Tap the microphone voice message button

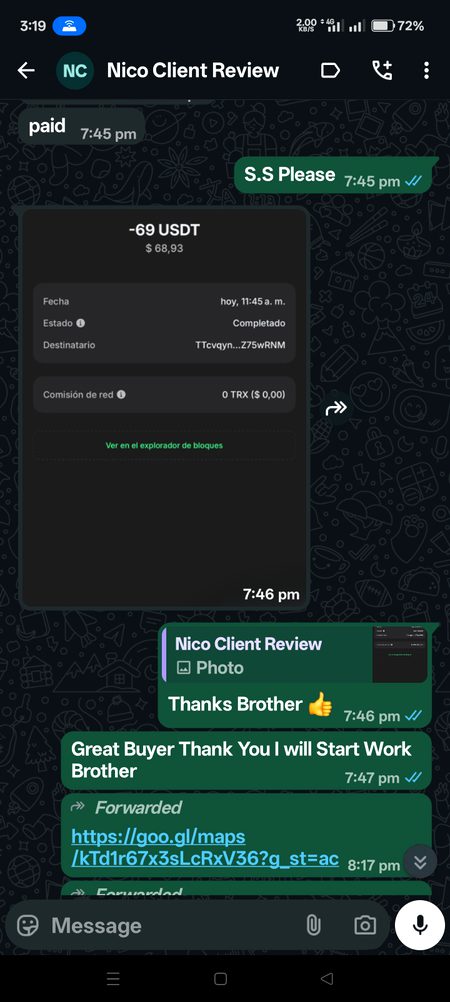[420, 925]
